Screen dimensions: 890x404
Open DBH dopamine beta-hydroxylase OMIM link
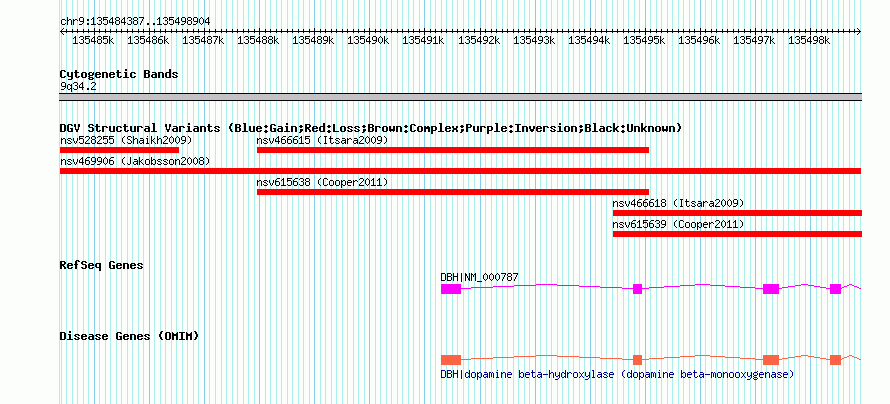pos(617,375)
